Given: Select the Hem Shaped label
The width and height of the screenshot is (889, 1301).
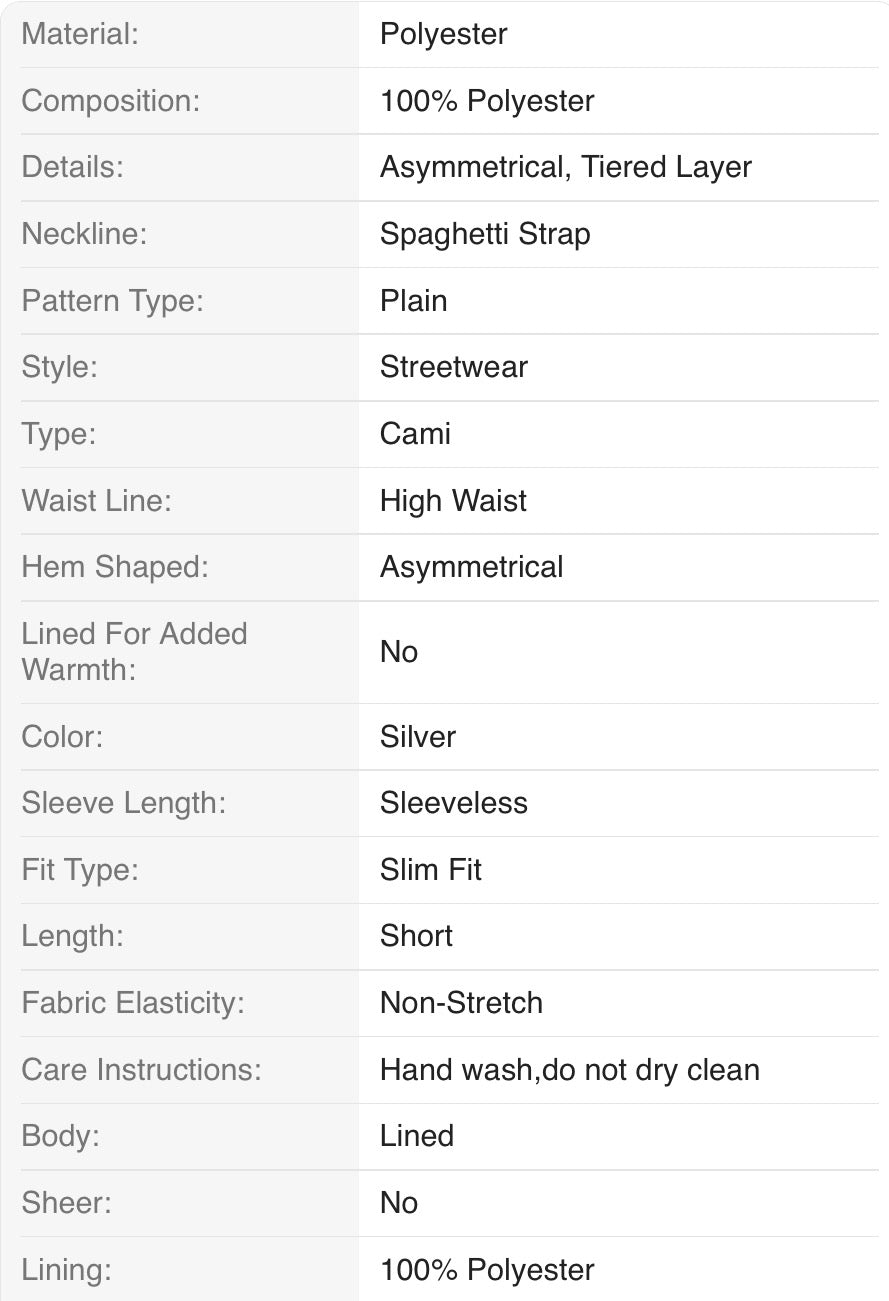Looking at the screenshot, I should point(115,567).
